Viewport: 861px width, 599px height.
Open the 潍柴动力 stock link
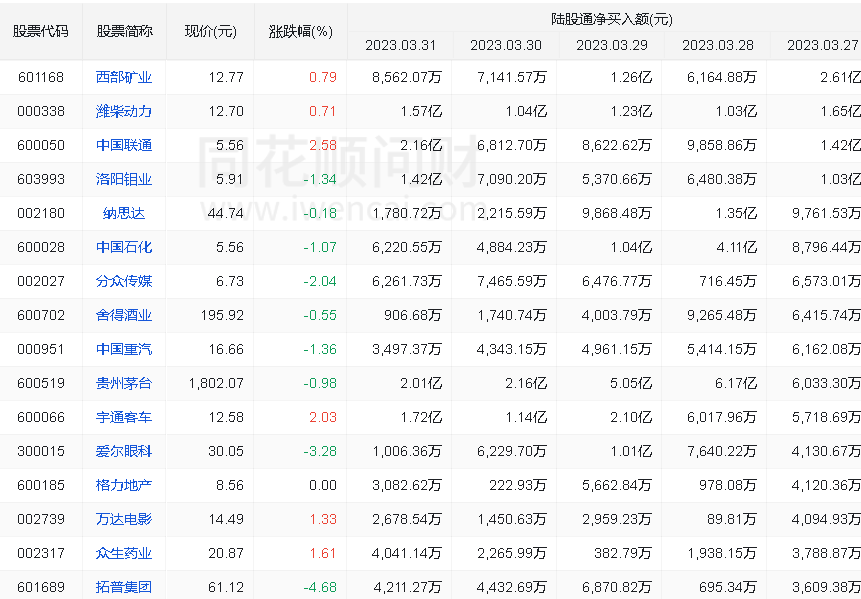124,111
